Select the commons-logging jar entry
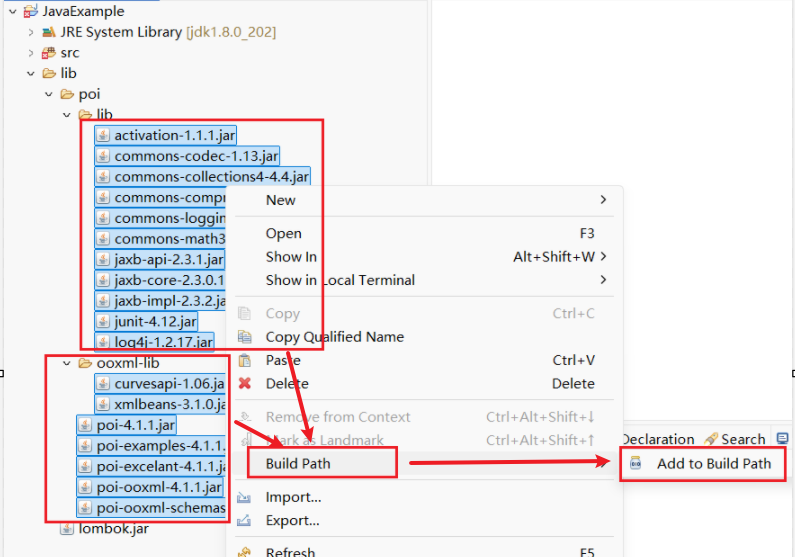This screenshot has height=557, width=795. [160, 218]
